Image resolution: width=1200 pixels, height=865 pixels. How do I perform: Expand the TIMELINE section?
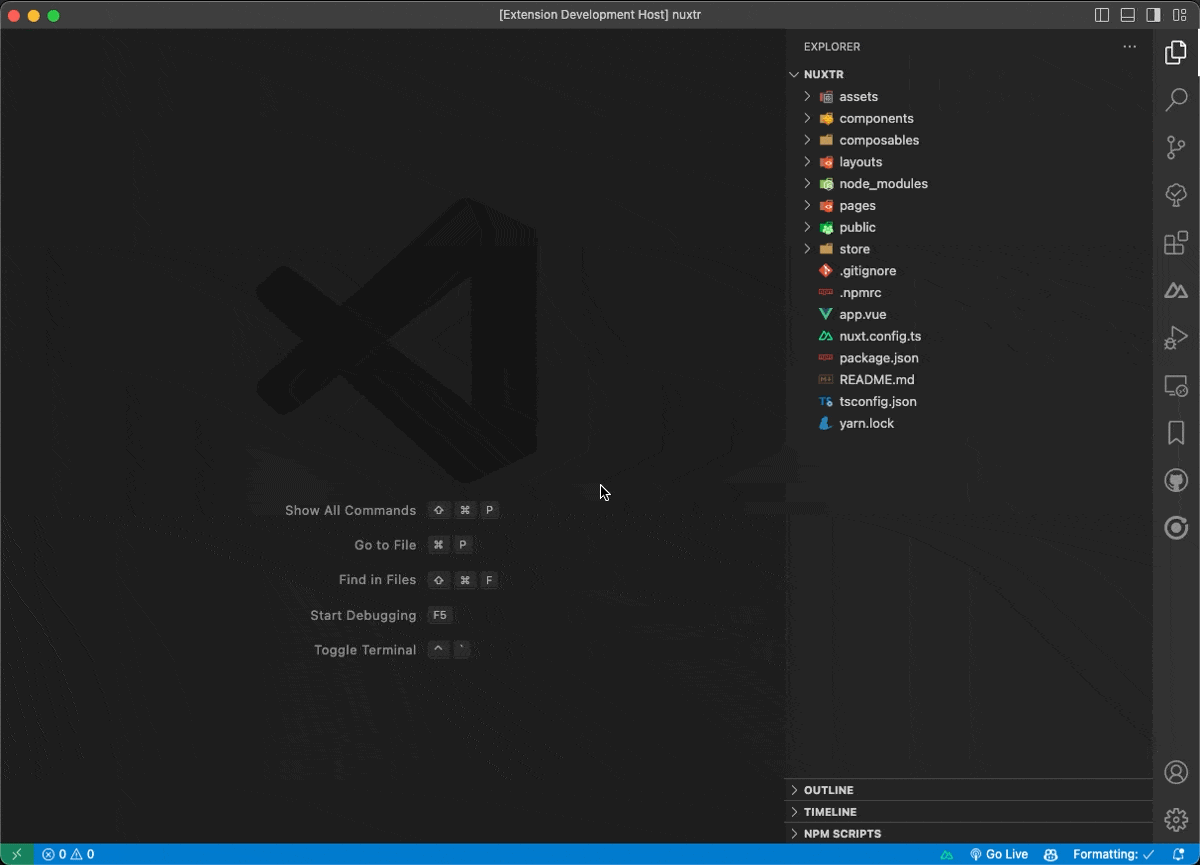pos(968,812)
